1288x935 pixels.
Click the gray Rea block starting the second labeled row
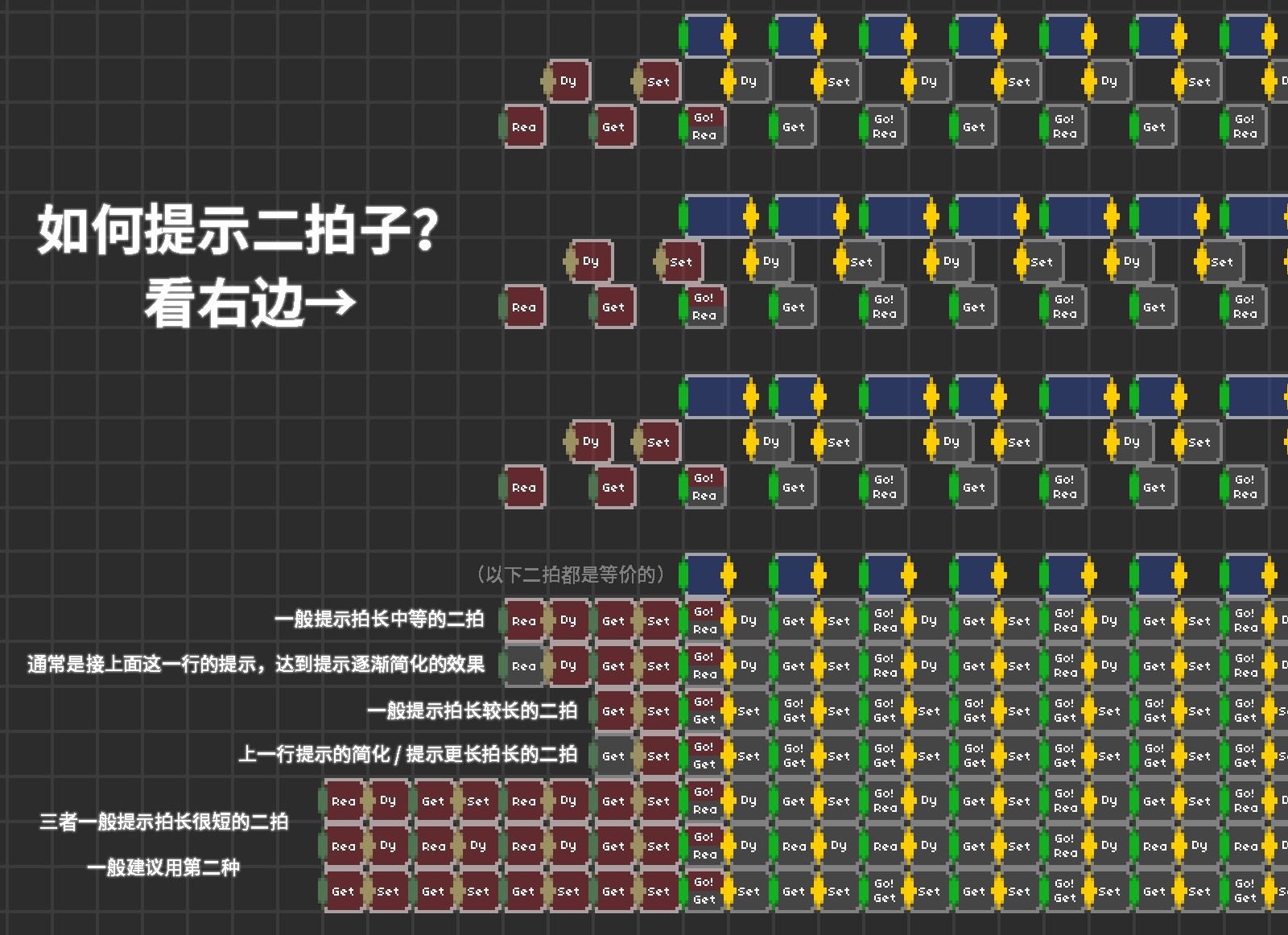[x=524, y=666]
